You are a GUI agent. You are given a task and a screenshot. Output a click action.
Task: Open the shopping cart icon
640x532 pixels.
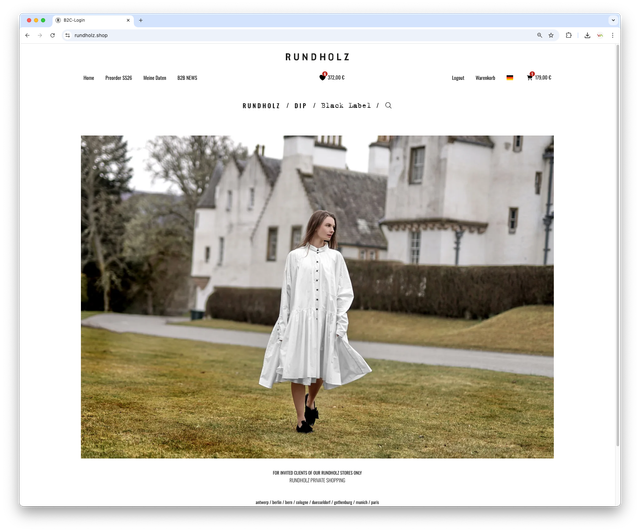click(x=530, y=77)
